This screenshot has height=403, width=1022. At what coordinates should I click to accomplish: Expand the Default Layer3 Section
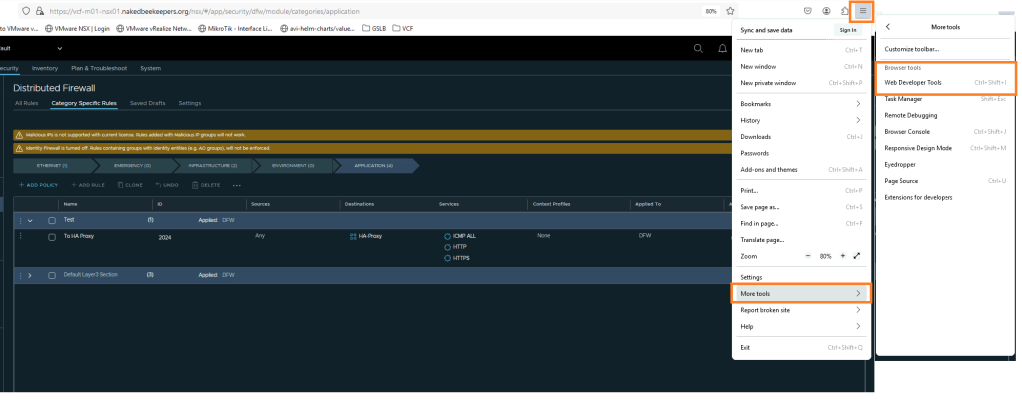(x=30, y=274)
